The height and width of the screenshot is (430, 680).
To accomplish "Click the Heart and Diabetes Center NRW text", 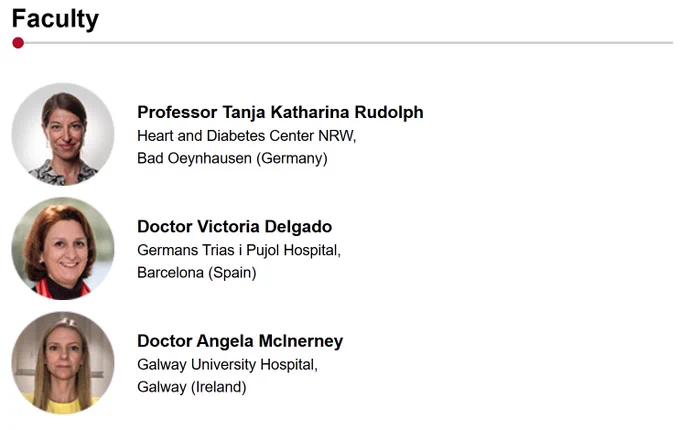I will (x=246, y=136).
